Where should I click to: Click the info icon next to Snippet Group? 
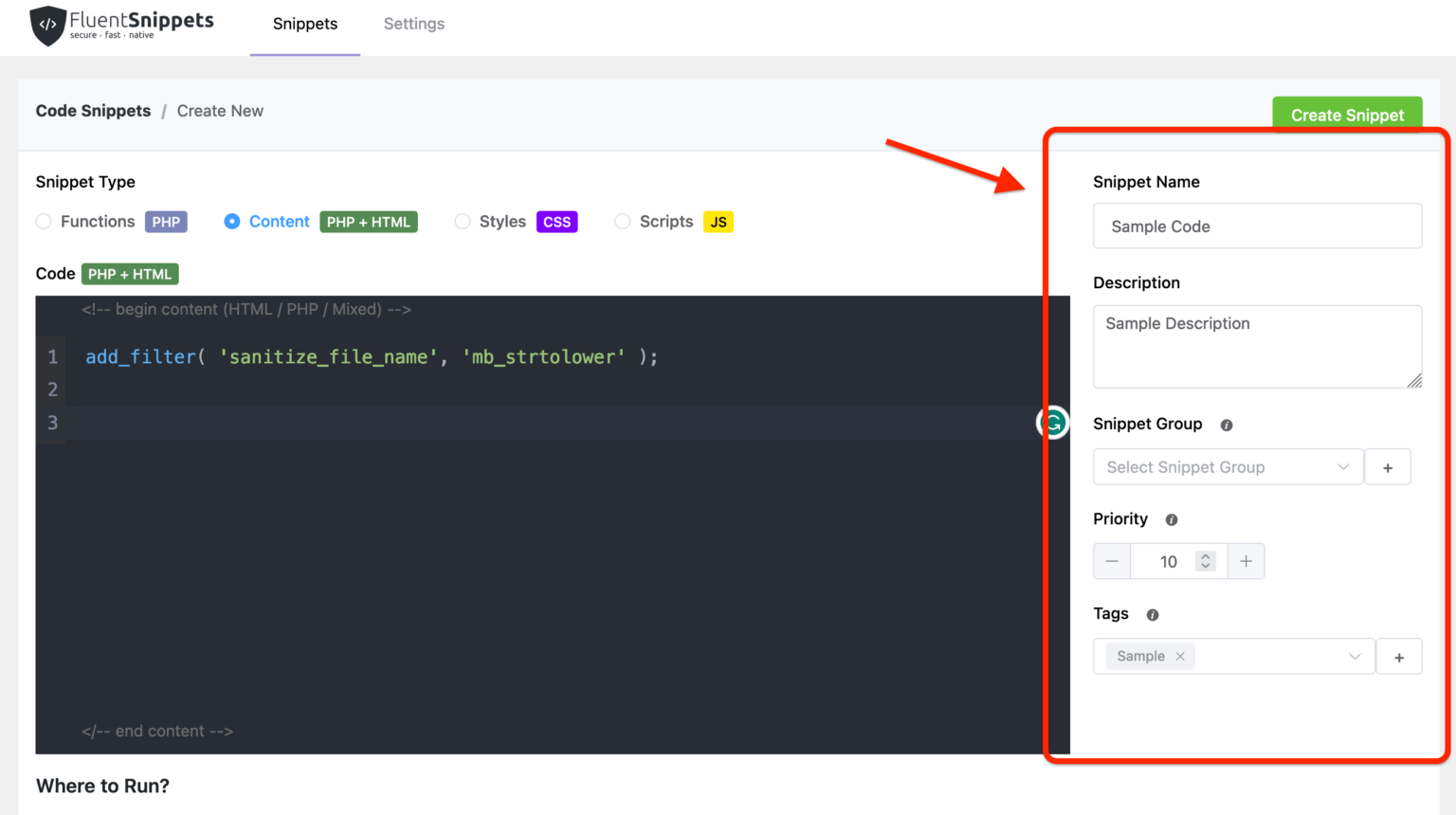1226,425
